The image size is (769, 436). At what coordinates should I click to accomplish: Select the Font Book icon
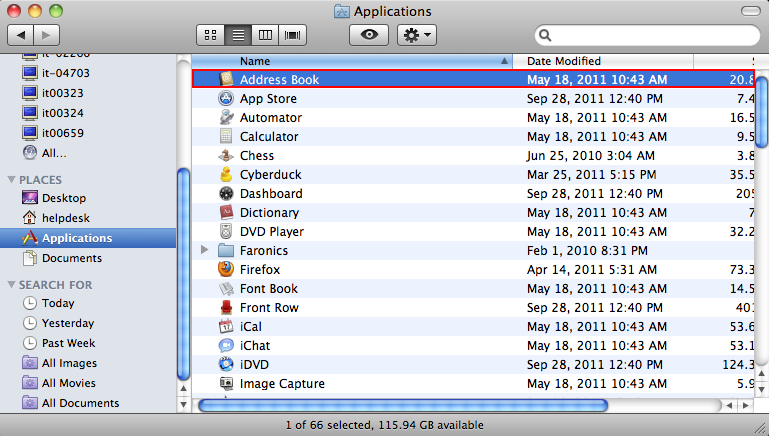point(226,288)
